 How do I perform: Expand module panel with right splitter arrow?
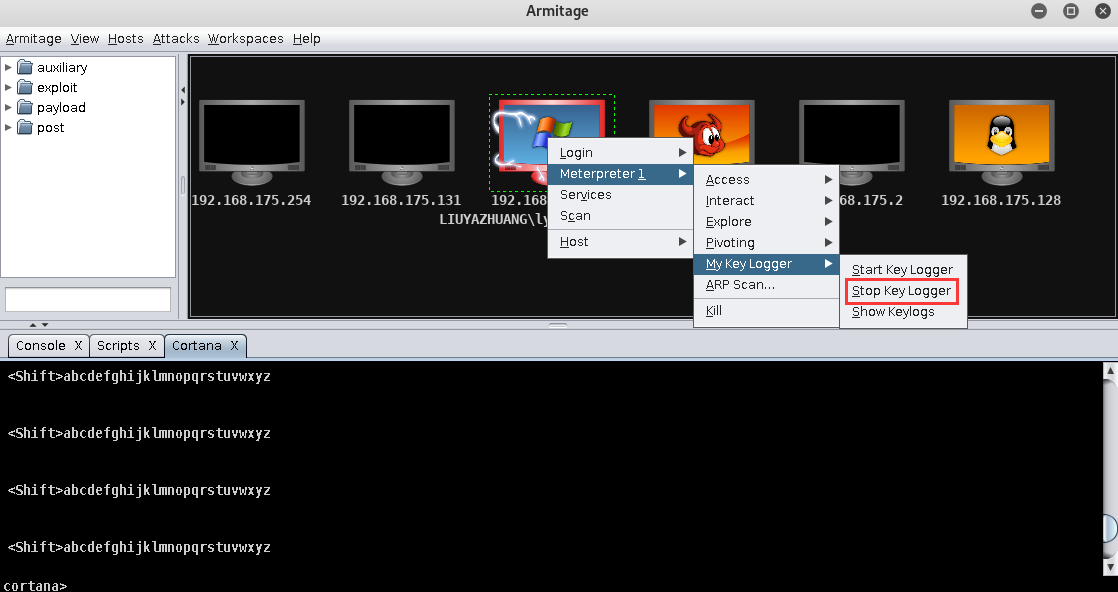(x=183, y=102)
